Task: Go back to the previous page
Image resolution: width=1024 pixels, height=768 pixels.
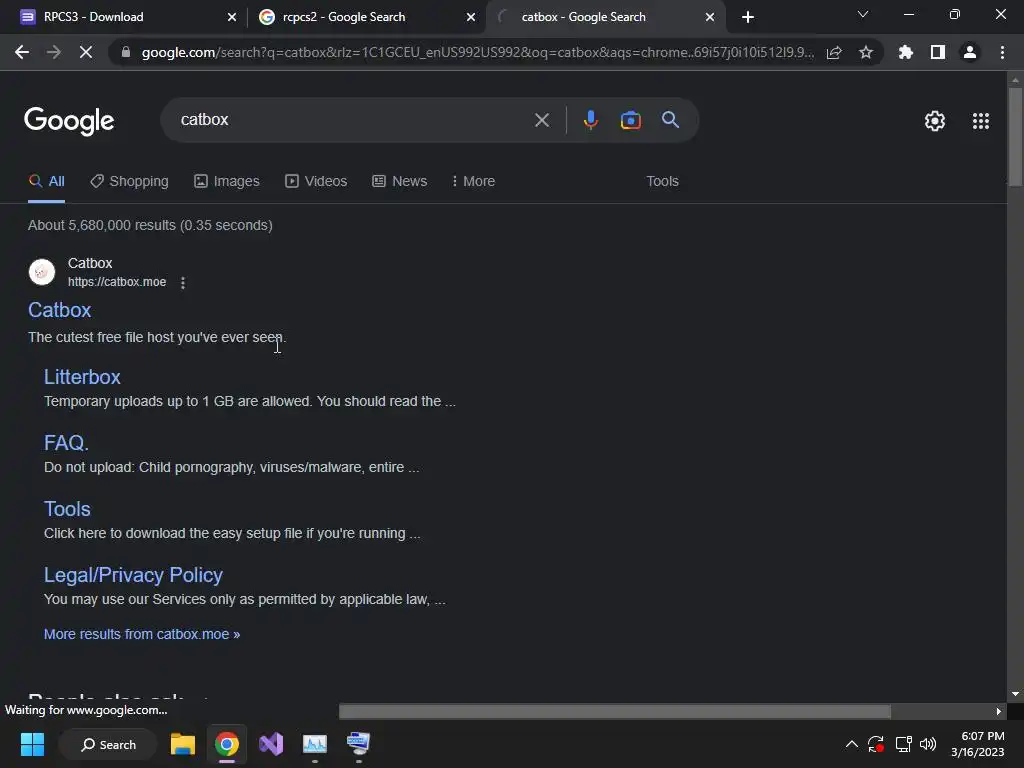Action: pyautogui.click(x=22, y=52)
